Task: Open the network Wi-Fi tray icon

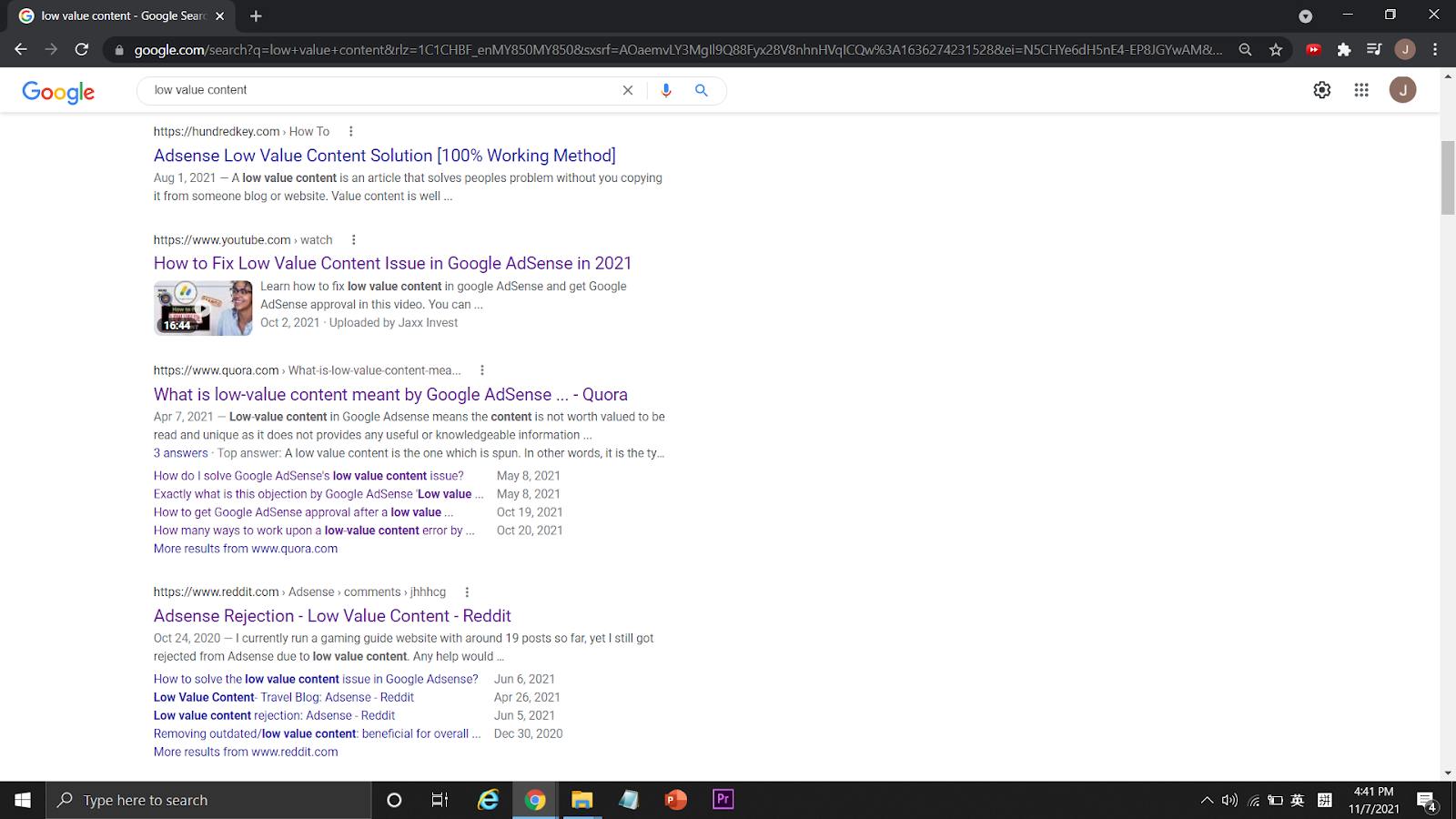Action: pyautogui.click(x=1253, y=801)
